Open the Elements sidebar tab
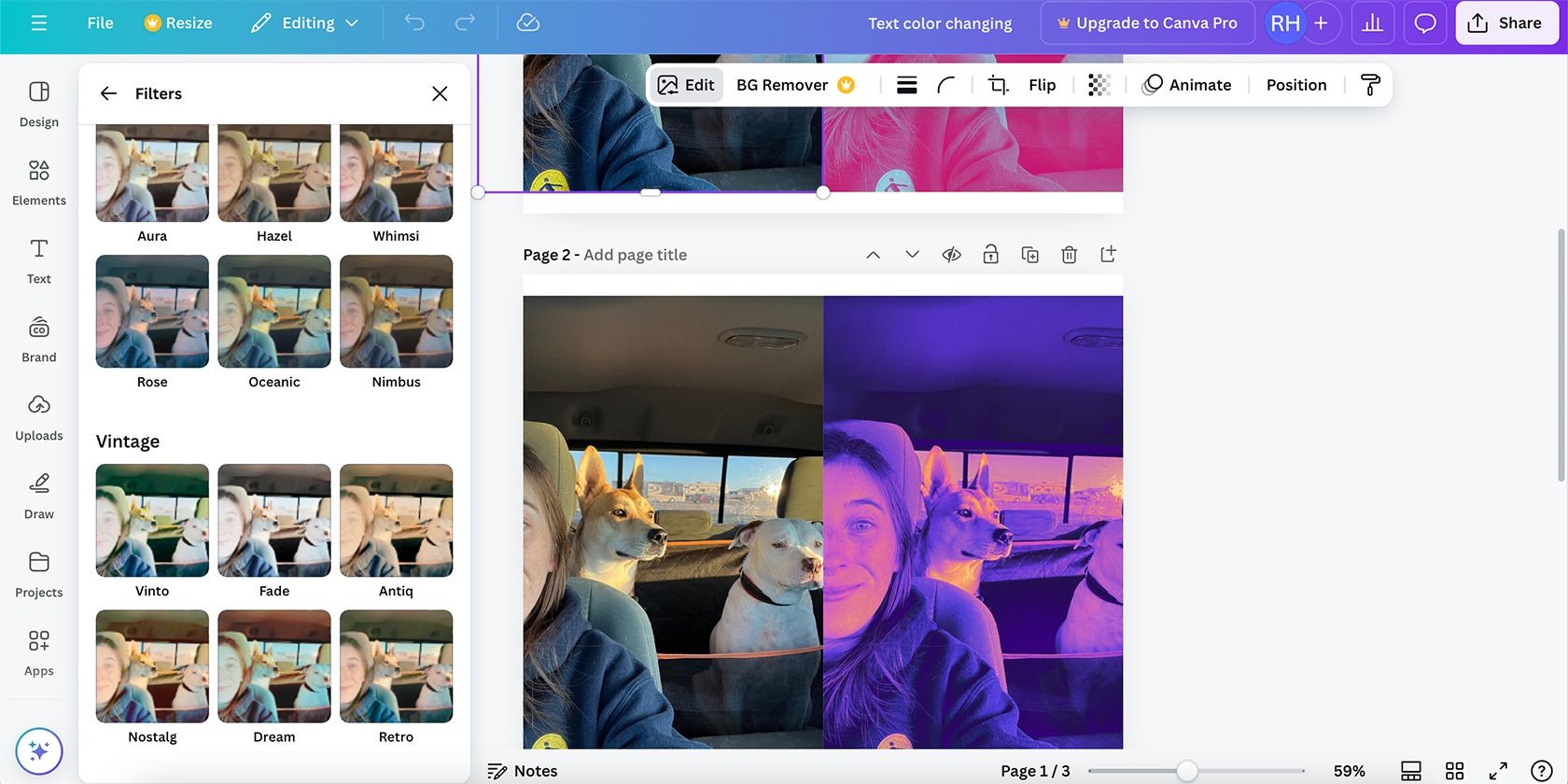1568x784 pixels. 39,182
